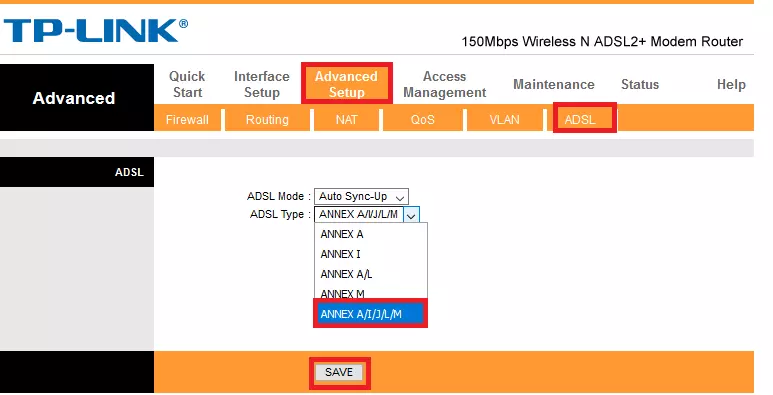Open the Help tab
Viewport: 773px width, 395px height.
(x=731, y=84)
